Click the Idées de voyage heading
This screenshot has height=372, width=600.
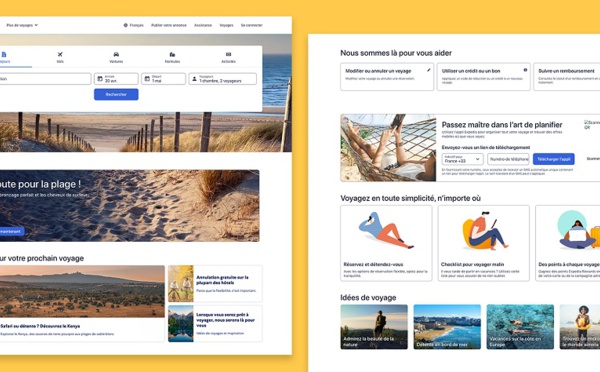tap(368, 298)
